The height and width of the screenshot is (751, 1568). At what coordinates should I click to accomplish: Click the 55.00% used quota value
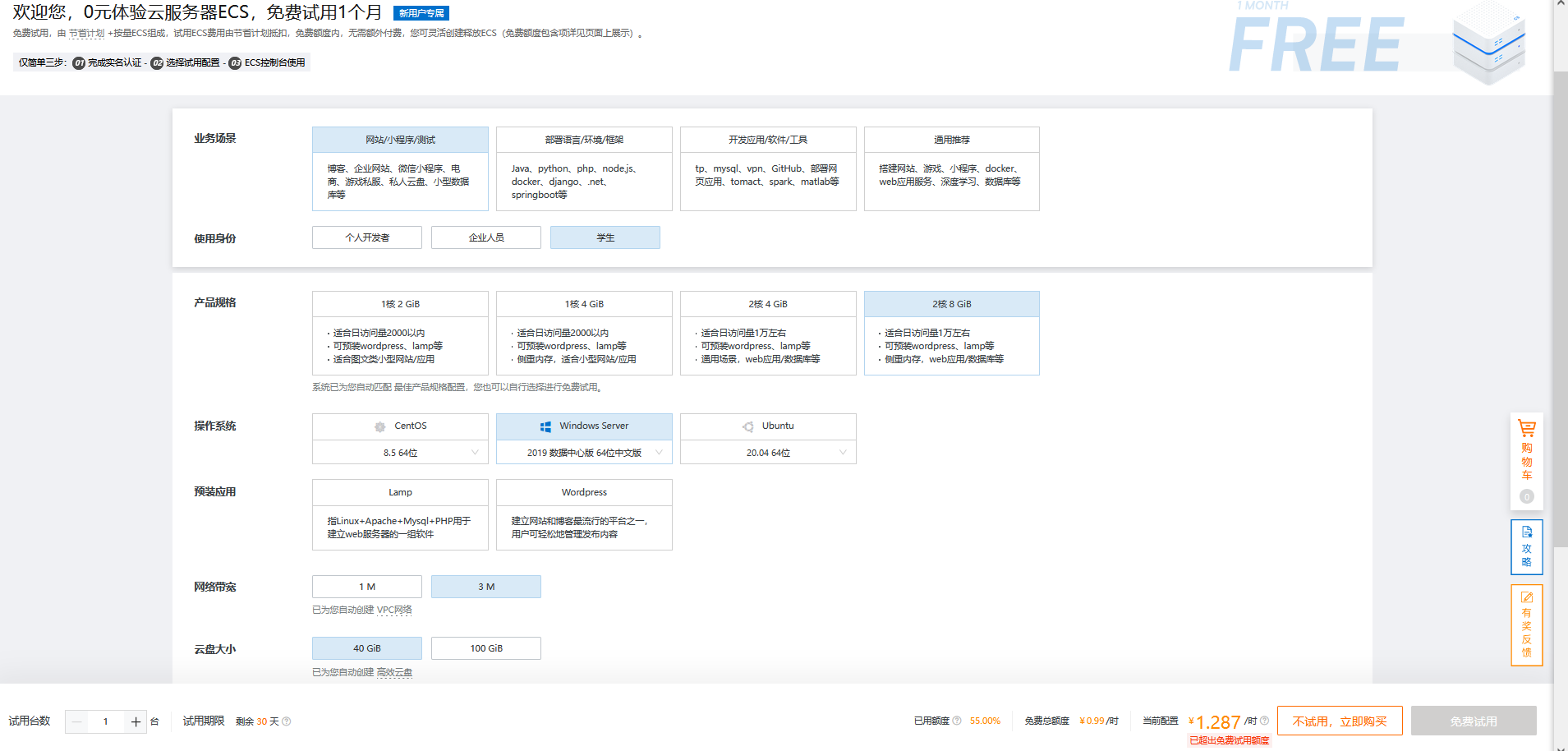pos(985,721)
